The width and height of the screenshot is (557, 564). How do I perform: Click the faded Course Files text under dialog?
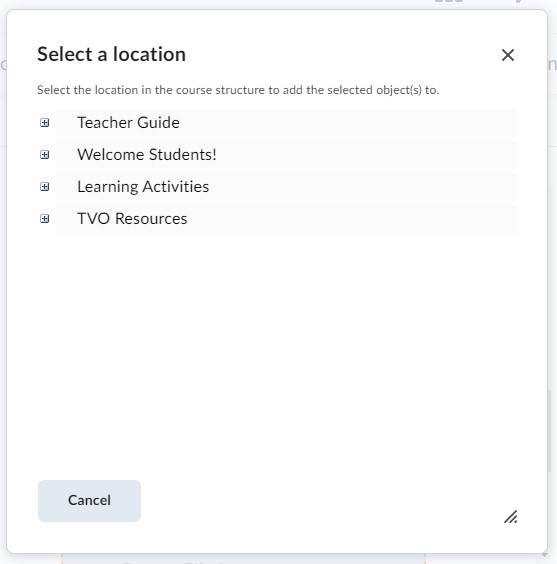[173, 561]
